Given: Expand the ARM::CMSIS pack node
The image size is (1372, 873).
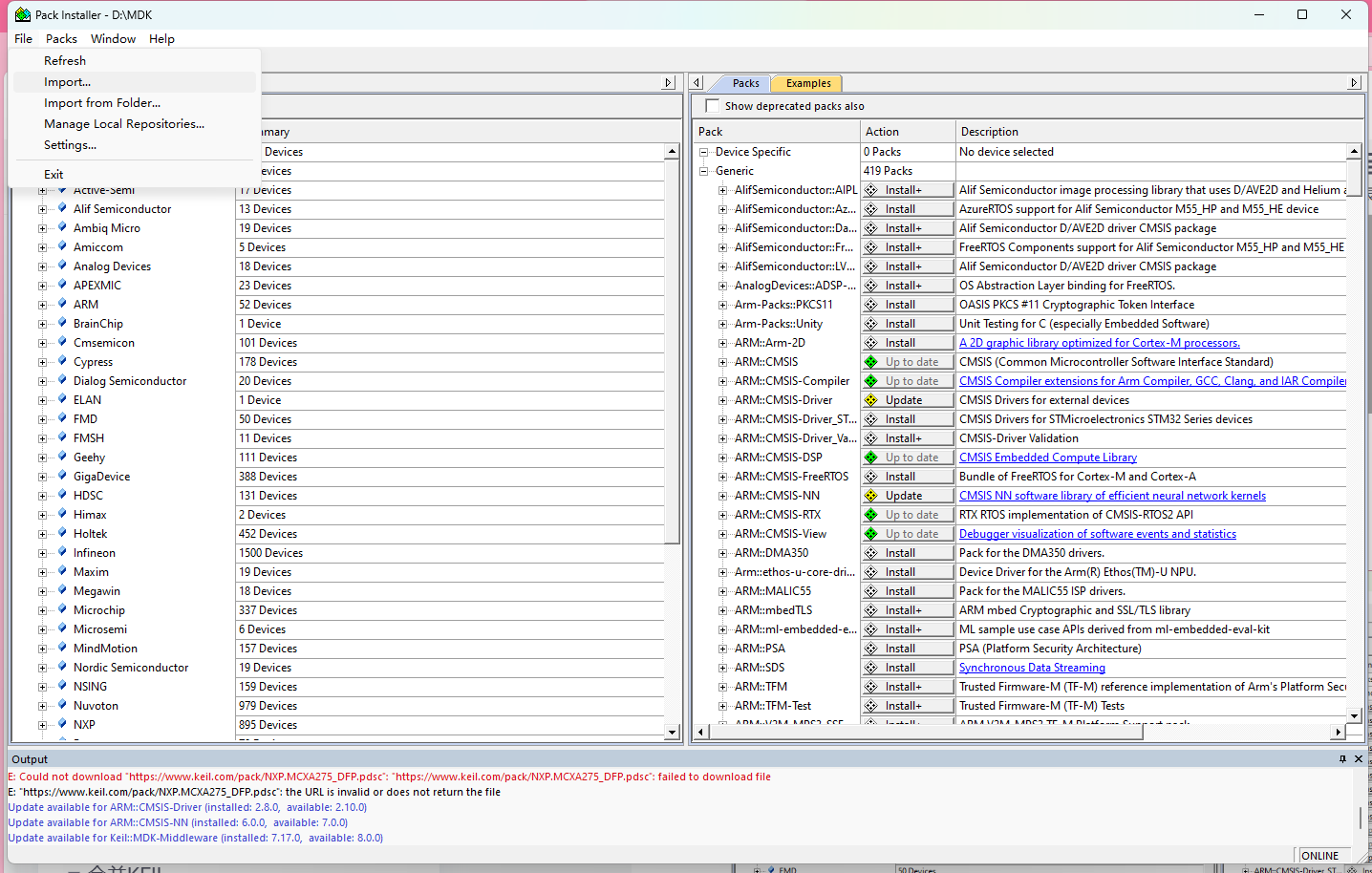Looking at the screenshot, I should coord(723,362).
